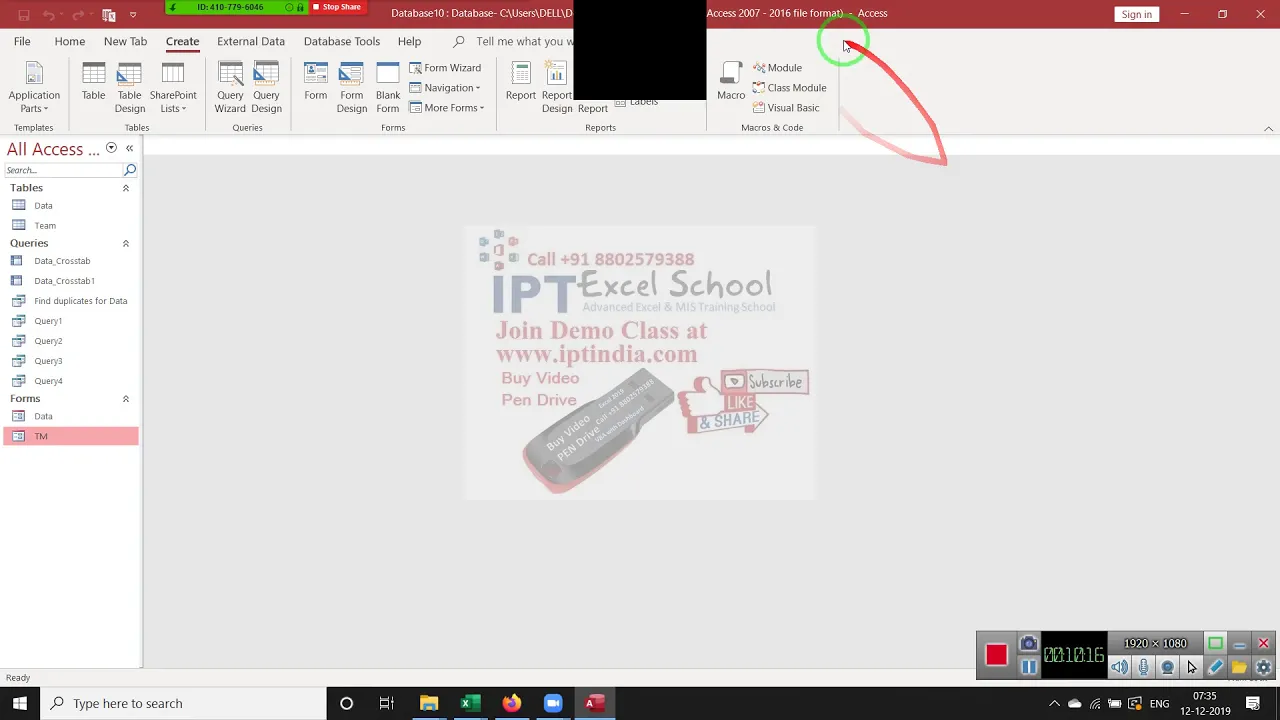Open Excel from the taskbar
This screenshot has width=1280, height=720.
click(470, 703)
